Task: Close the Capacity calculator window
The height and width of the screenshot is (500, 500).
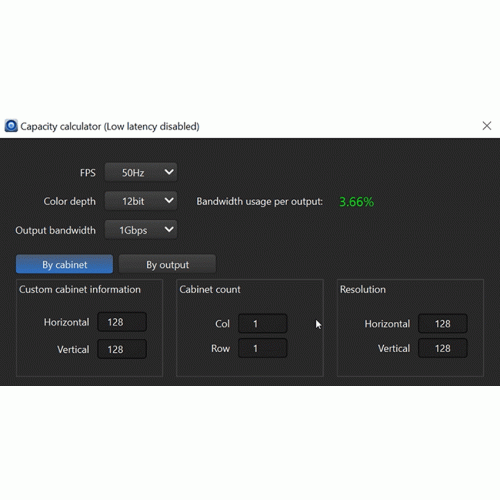Action: point(487,126)
